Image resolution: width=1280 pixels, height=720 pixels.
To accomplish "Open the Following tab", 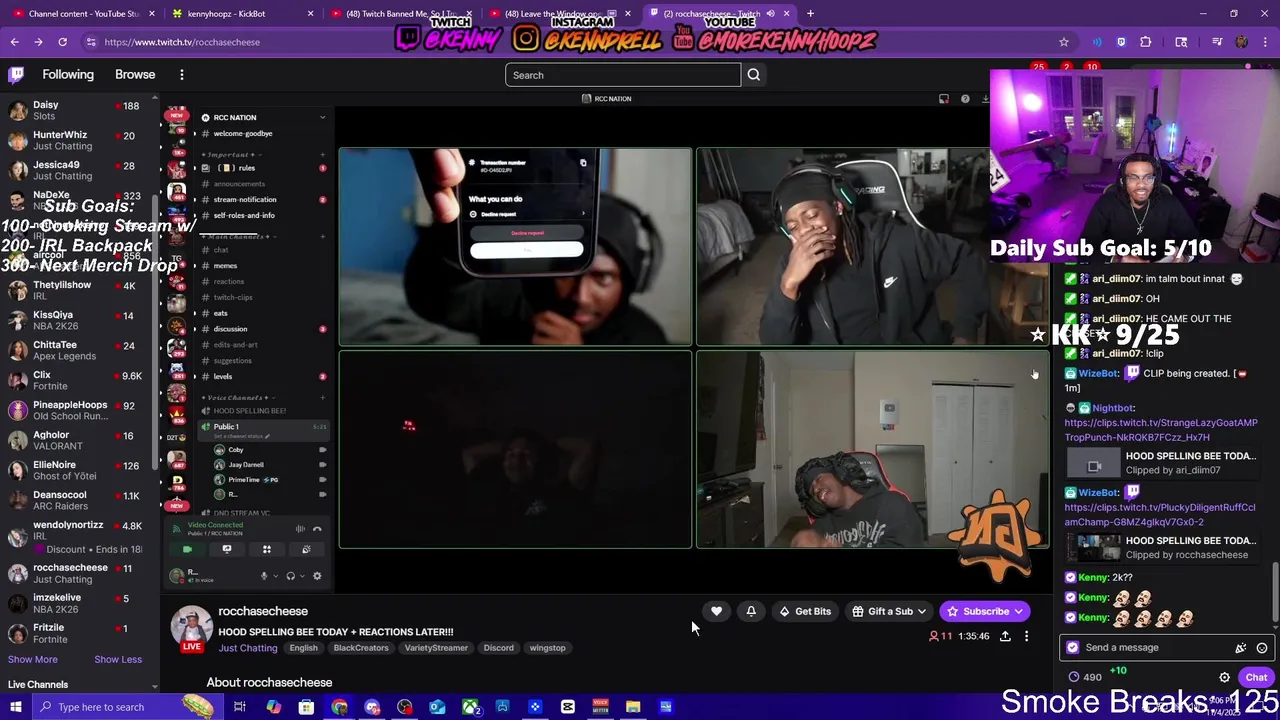I will coord(68,75).
